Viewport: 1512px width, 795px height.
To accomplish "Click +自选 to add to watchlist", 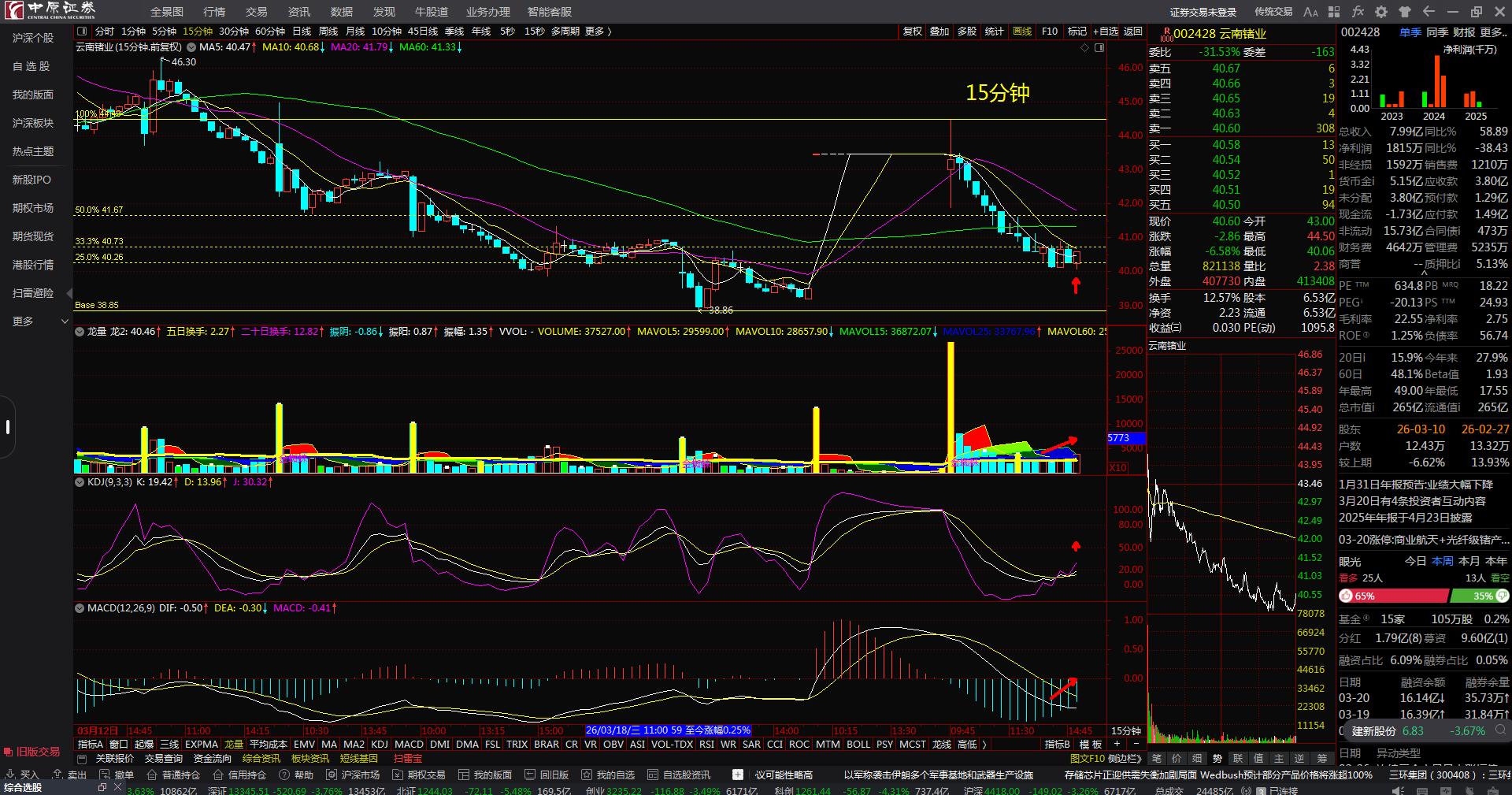I will [1106, 32].
